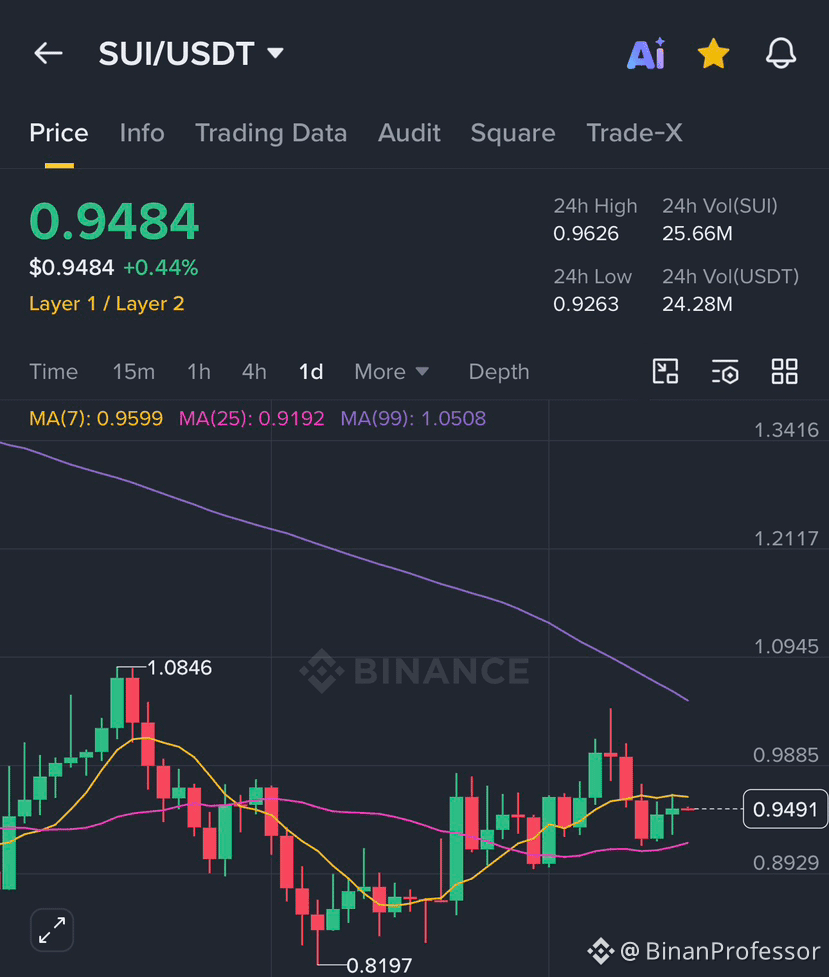
Task: Select the 1h chart interval
Action: coord(199,372)
